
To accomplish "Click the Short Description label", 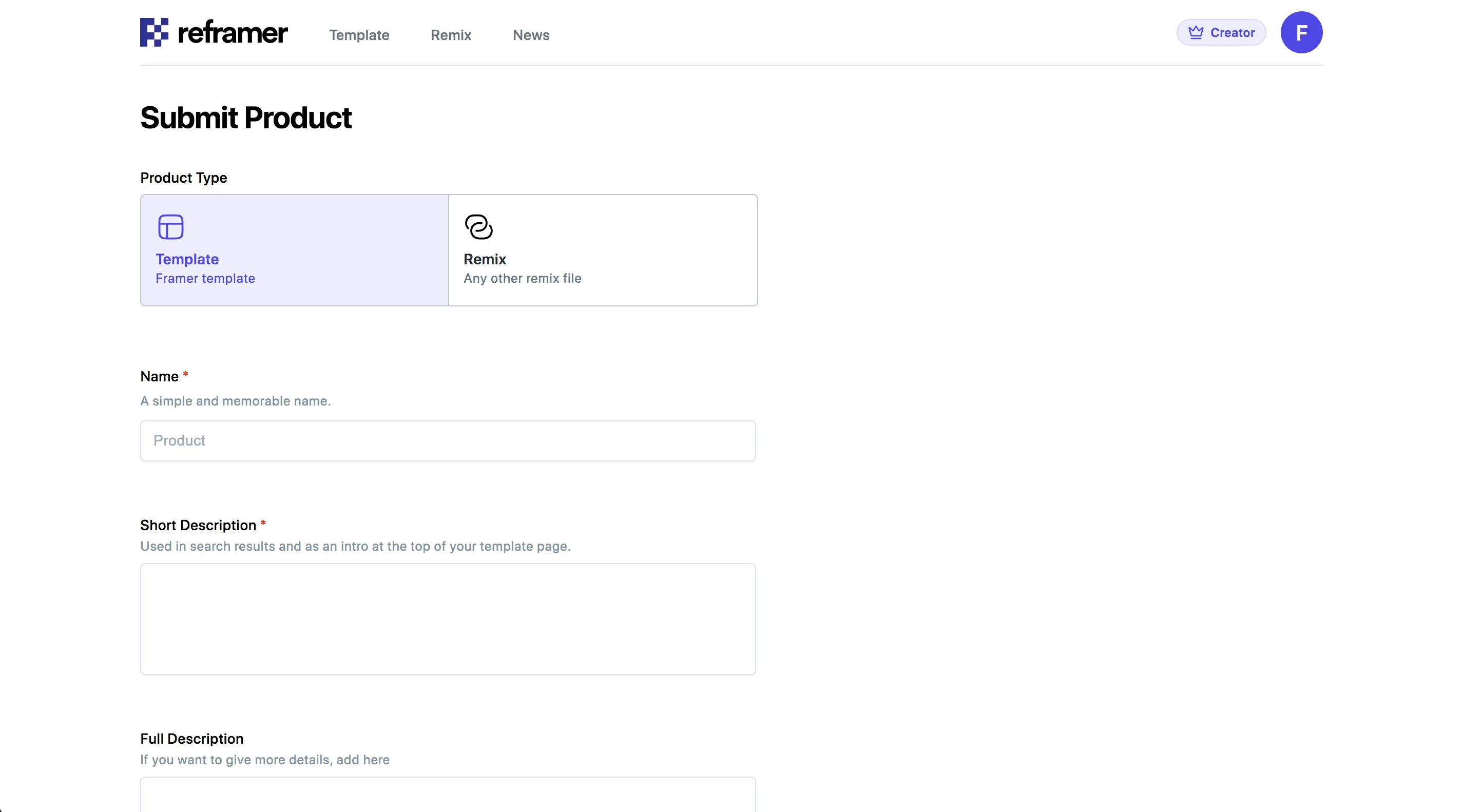I will pos(198,525).
